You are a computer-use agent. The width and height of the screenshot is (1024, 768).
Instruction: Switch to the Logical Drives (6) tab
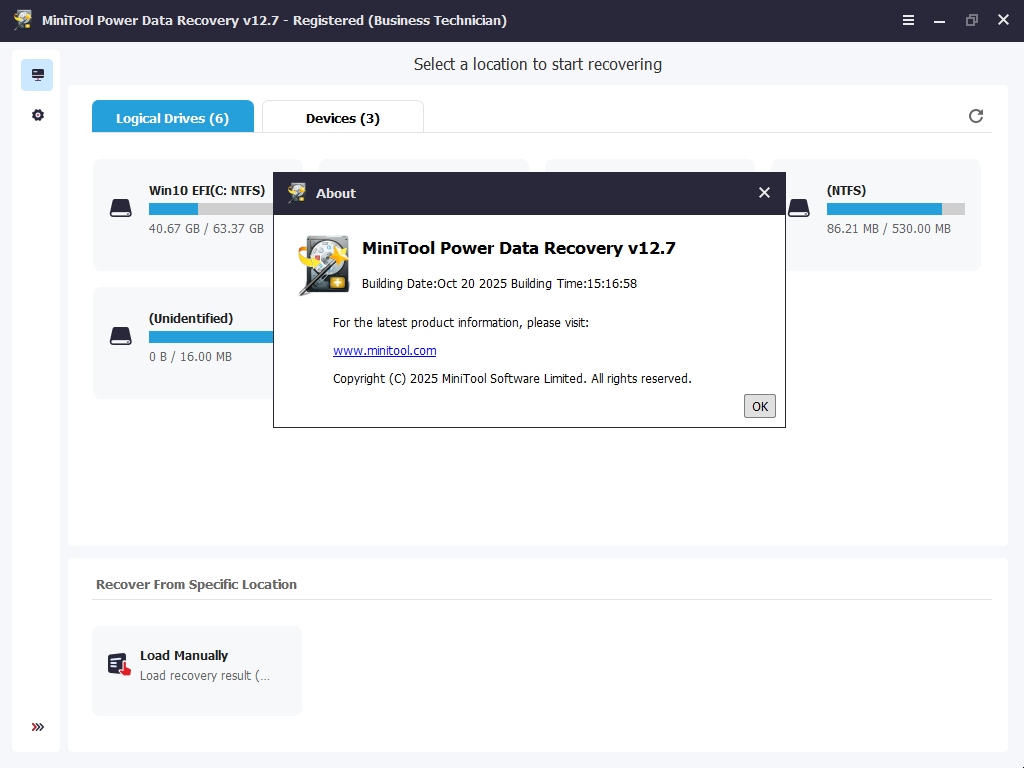tap(172, 117)
